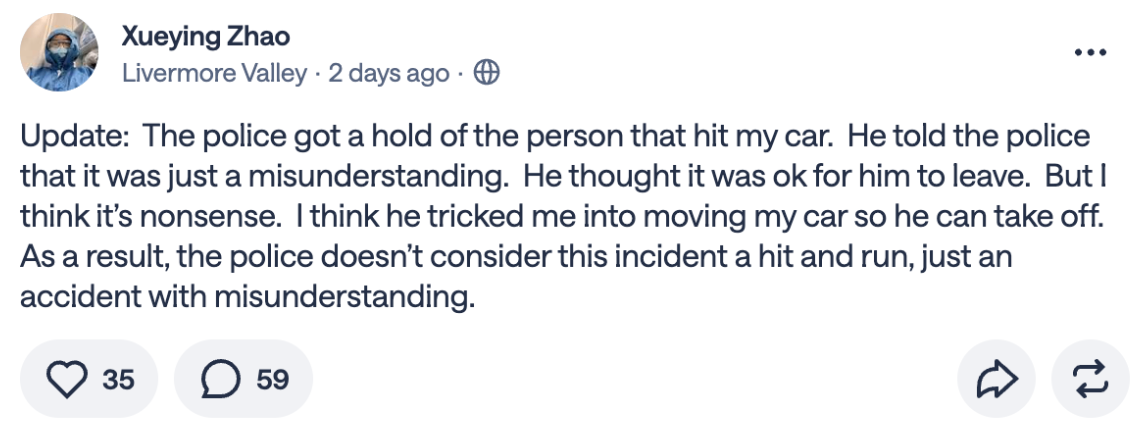The image size is (1144, 428).
Task: Click the "2 days ago" timestamp
Action: (x=388, y=73)
